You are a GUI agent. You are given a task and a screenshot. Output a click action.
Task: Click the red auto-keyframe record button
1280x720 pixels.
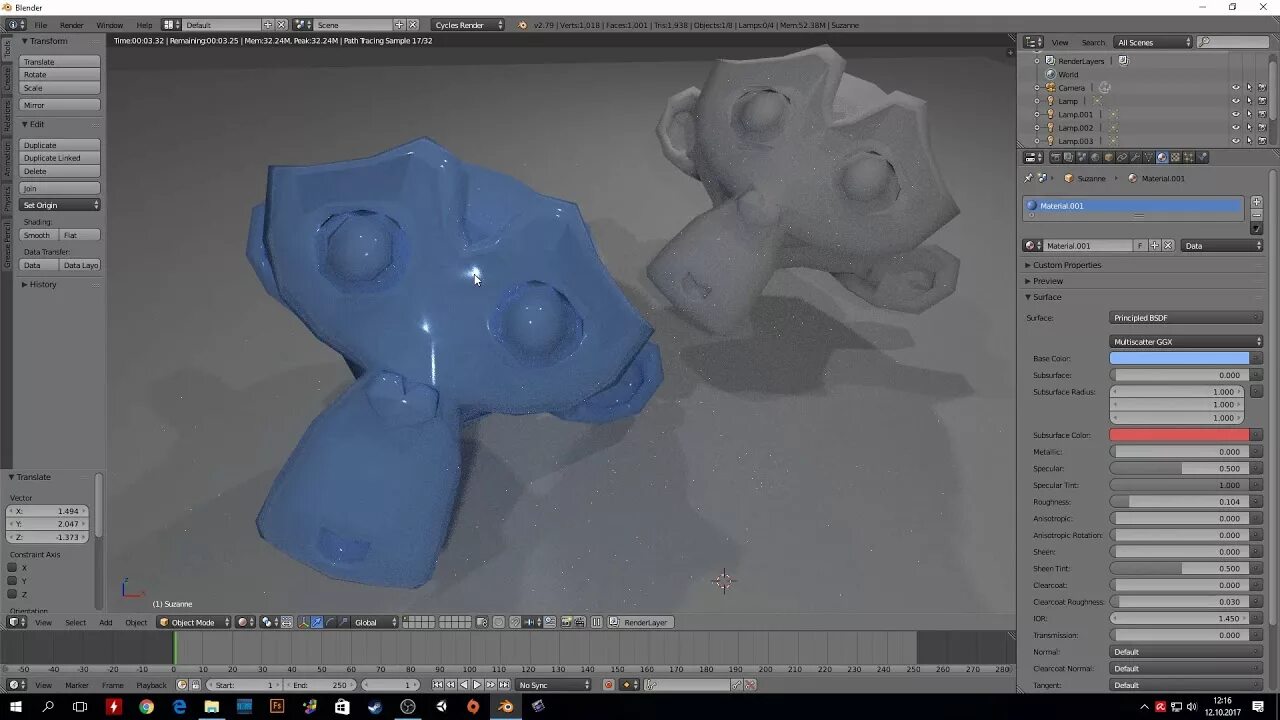tap(608, 685)
